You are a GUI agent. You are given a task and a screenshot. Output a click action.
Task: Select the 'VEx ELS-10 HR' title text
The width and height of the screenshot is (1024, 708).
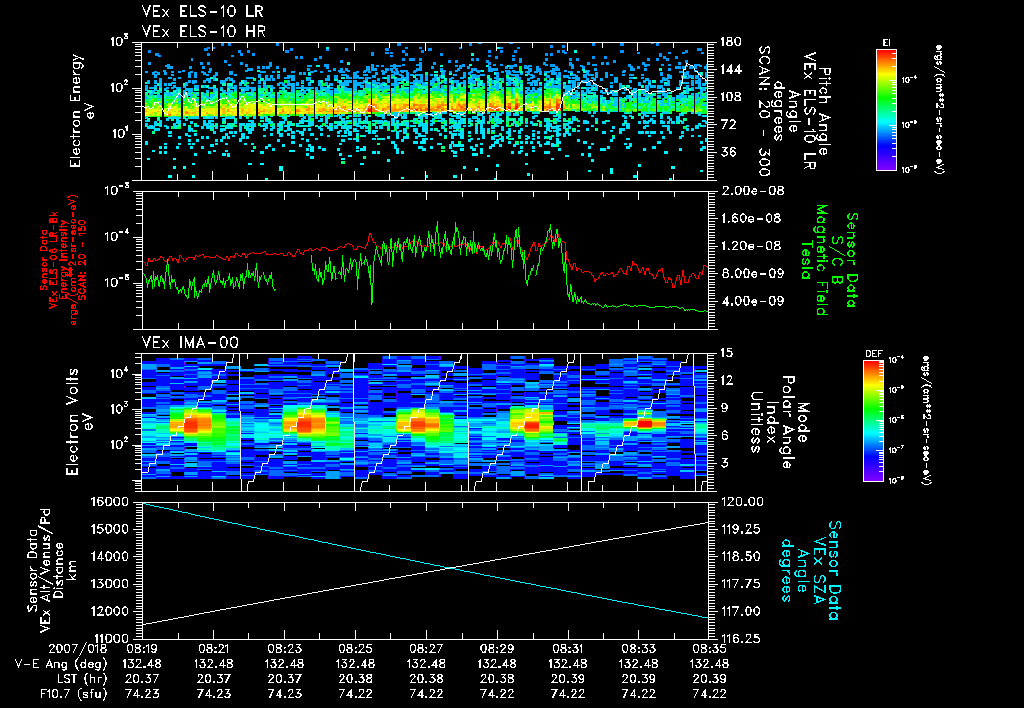(203, 31)
